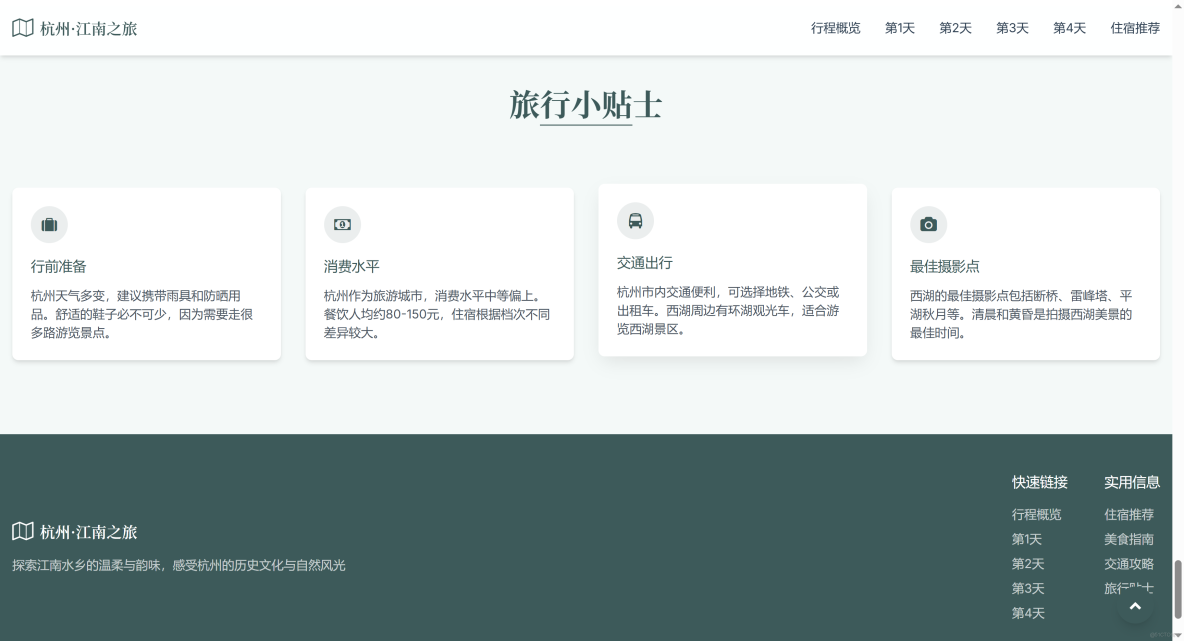1184x641 pixels.
Task: Switch to 第4天 in the navigation bar
Action: click(x=1068, y=28)
